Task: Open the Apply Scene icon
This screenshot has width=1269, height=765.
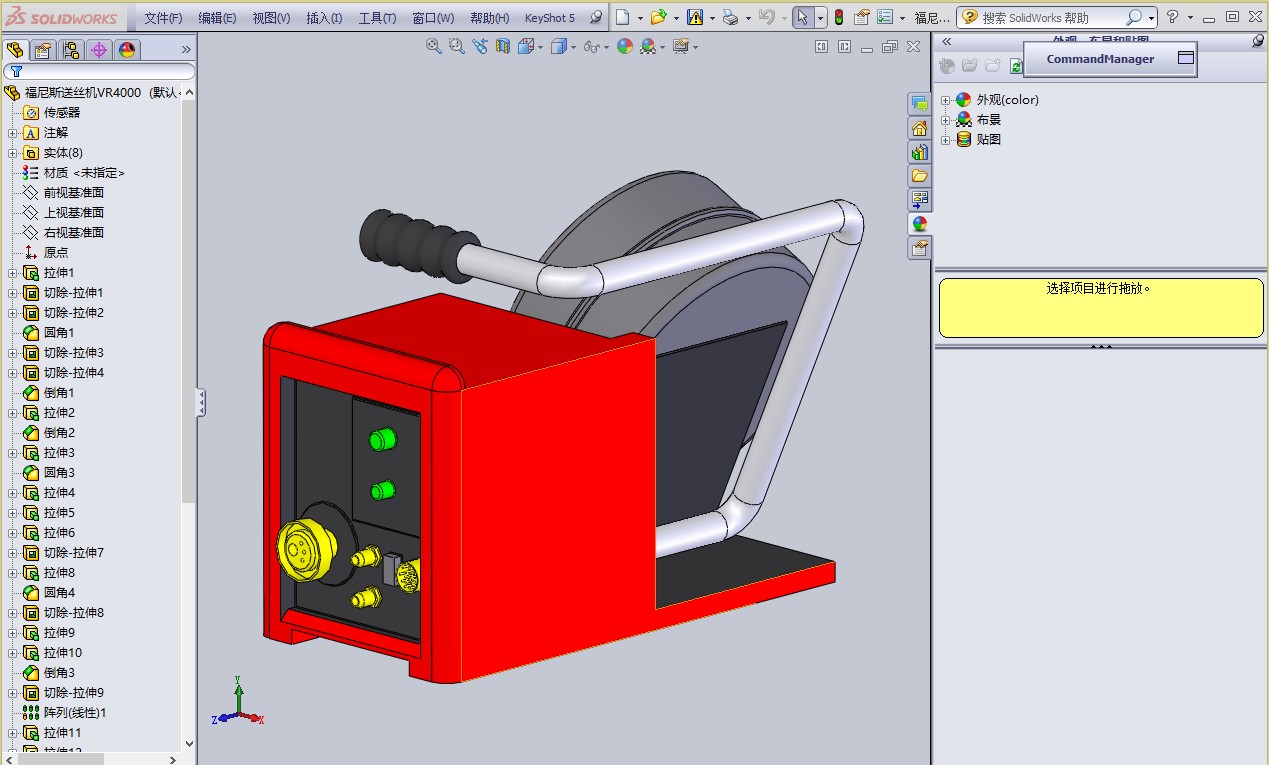Action: tap(648, 46)
